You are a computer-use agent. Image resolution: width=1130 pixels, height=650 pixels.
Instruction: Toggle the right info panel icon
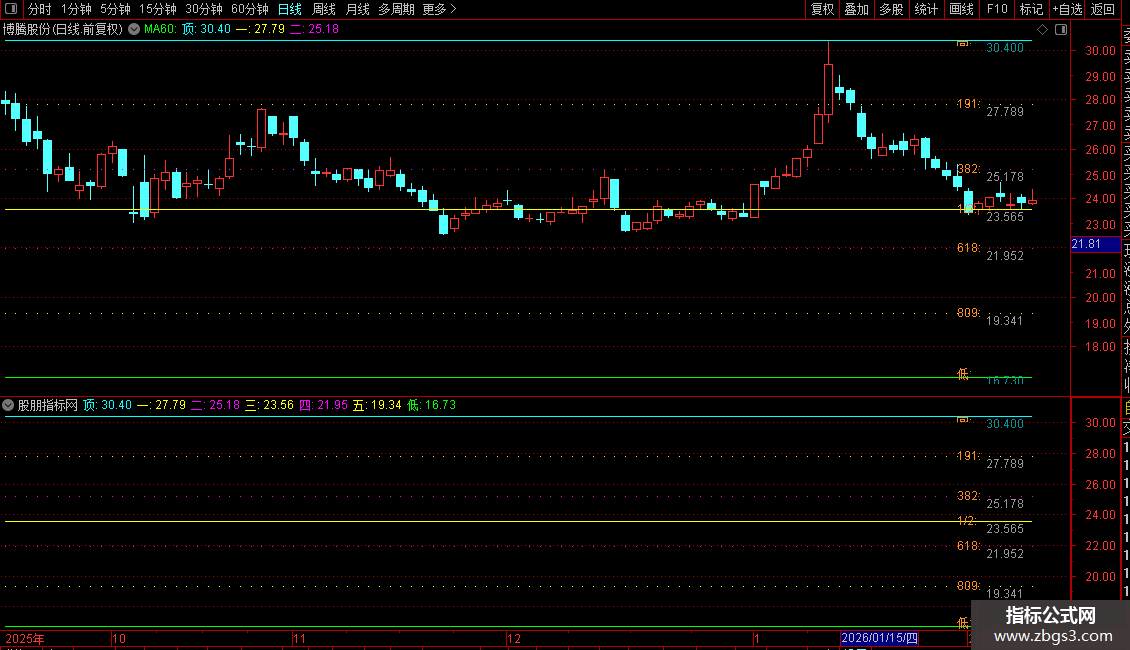click(x=1061, y=30)
